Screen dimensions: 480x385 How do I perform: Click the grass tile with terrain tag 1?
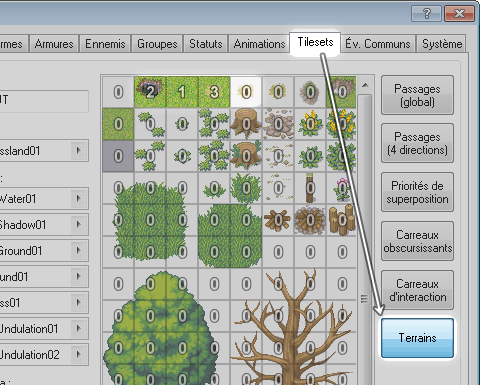182,92
